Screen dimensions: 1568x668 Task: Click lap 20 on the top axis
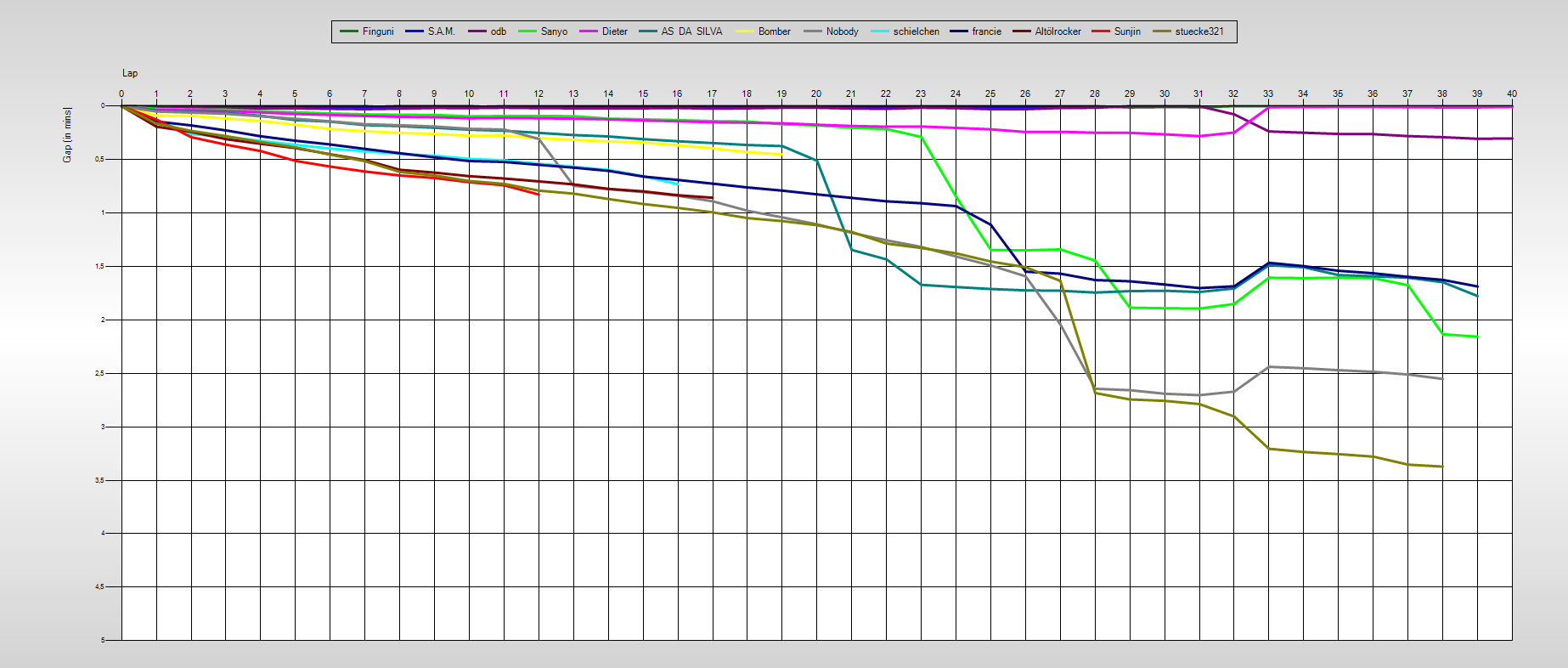(x=816, y=93)
